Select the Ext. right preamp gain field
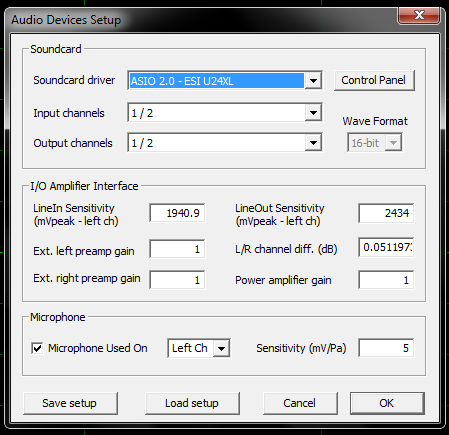 [177, 279]
